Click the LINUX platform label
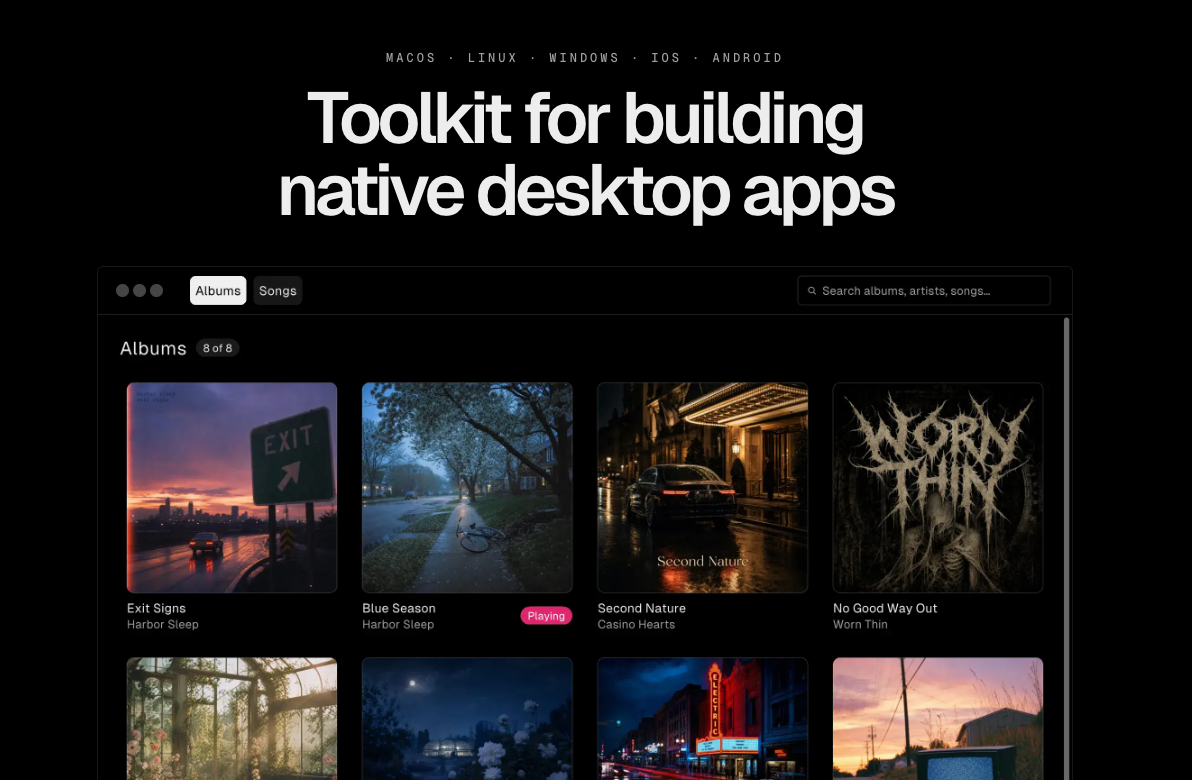Image resolution: width=1192 pixels, height=780 pixels. [x=493, y=58]
